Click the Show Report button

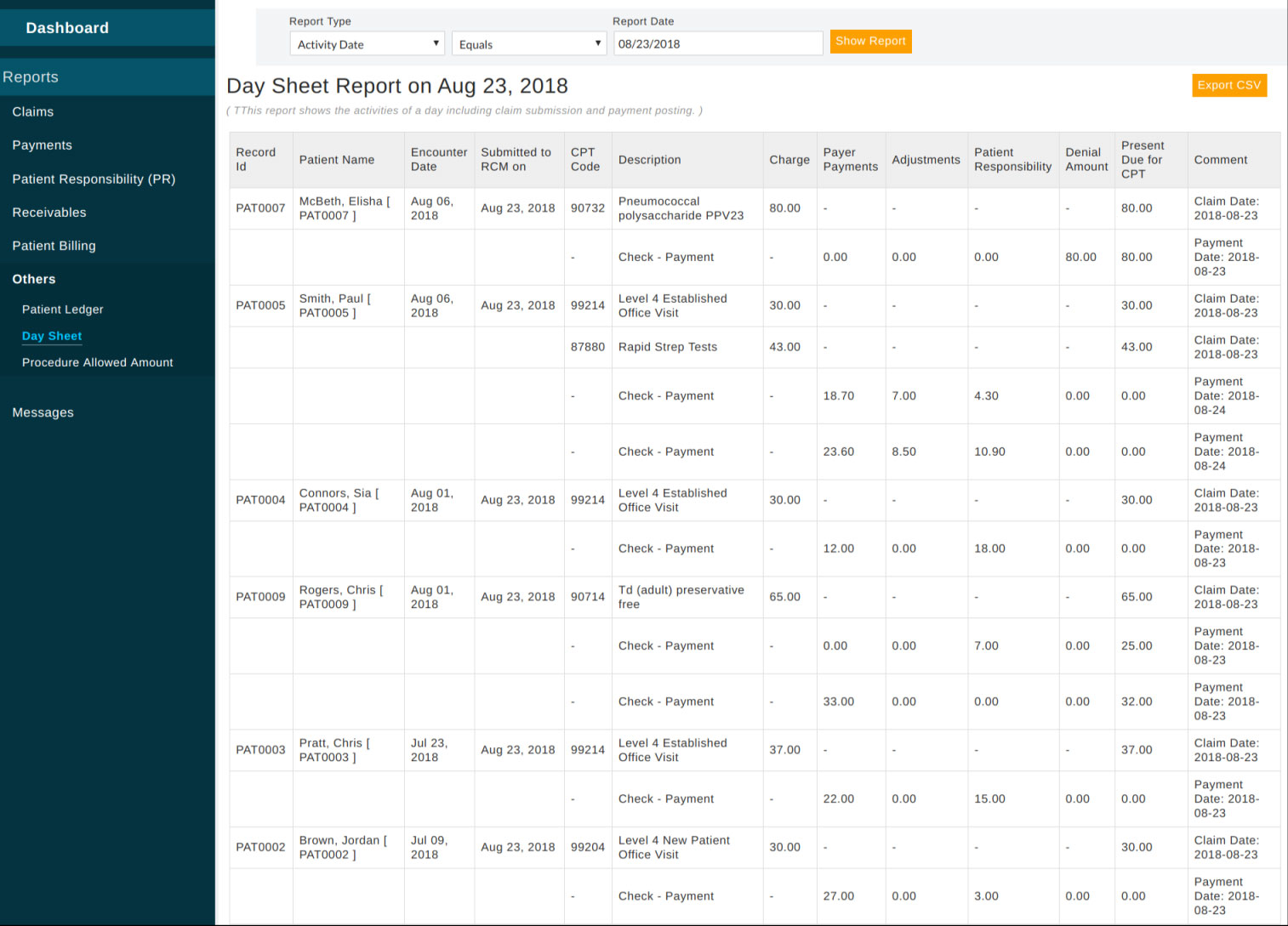tap(870, 41)
